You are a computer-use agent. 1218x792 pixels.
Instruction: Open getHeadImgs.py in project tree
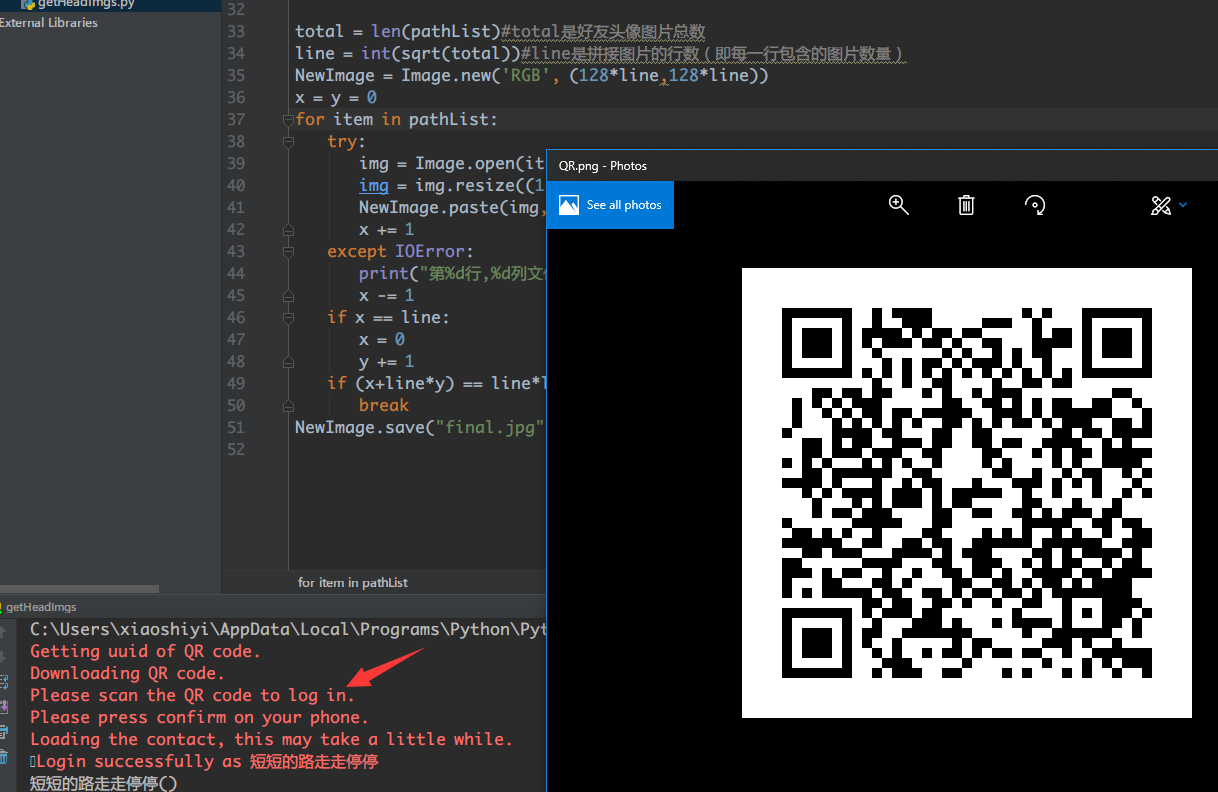(x=78, y=4)
